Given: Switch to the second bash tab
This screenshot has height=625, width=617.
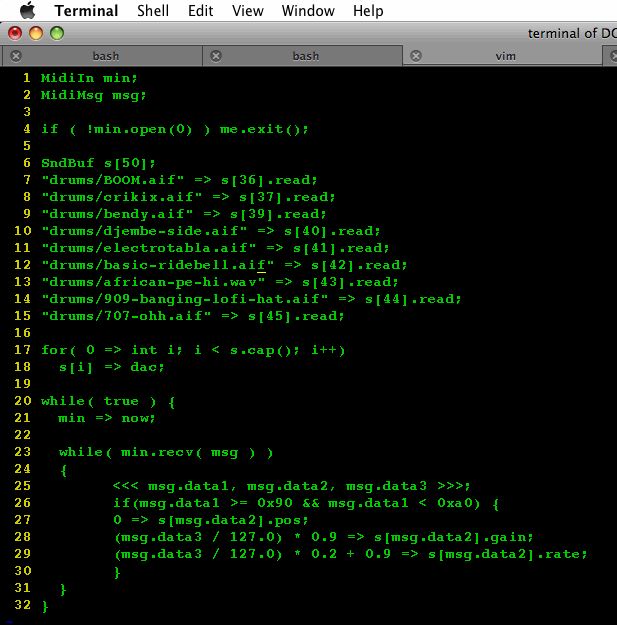Looking at the screenshot, I should click(303, 56).
